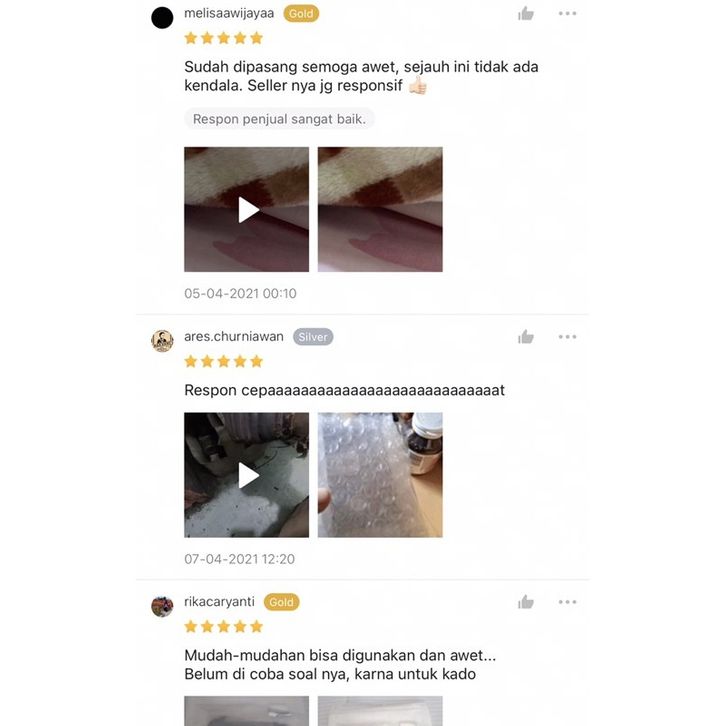This screenshot has width=726, height=726.
Task: Open rikacaryanti's first review photo
Action: [246, 711]
